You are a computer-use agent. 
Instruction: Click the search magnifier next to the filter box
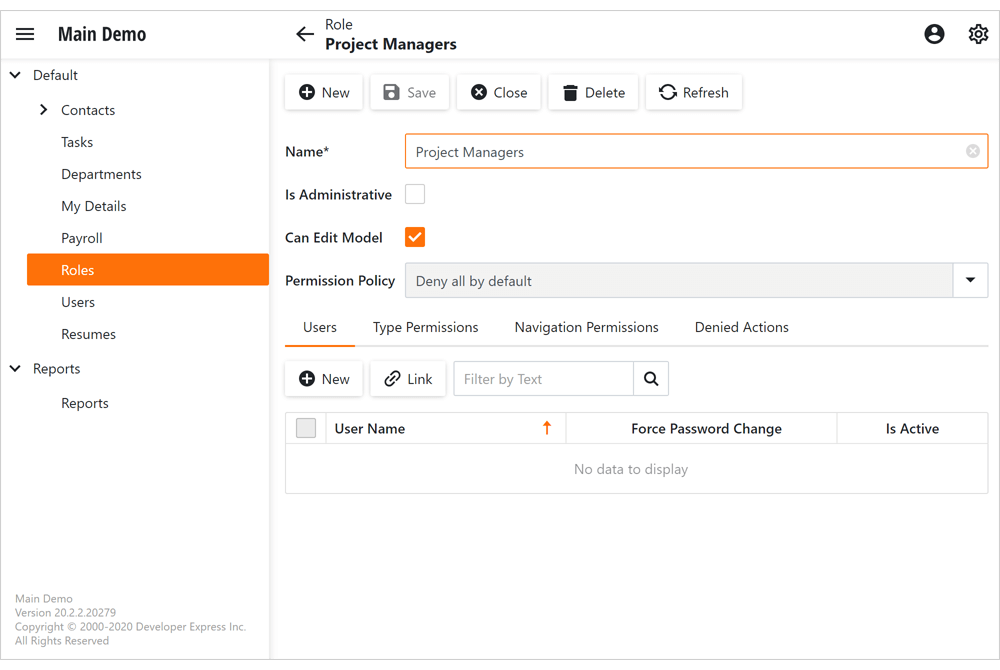pyautogui.click(x=651, y=378)
